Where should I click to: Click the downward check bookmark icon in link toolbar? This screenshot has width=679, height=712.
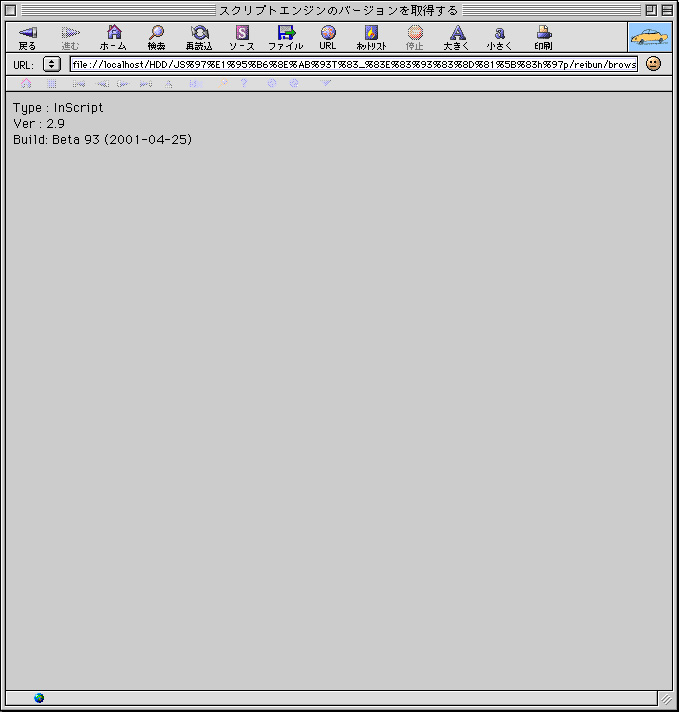[x=325, y=83]
